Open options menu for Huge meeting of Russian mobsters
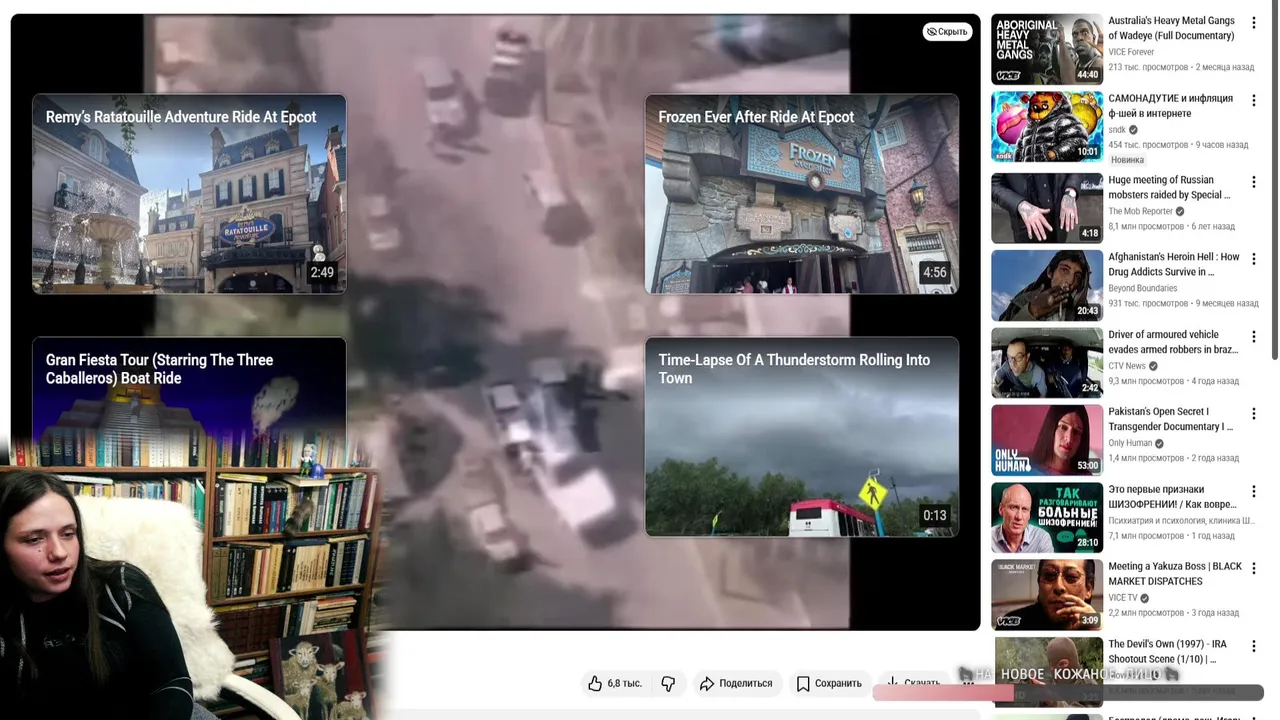 pos(1254,182)
